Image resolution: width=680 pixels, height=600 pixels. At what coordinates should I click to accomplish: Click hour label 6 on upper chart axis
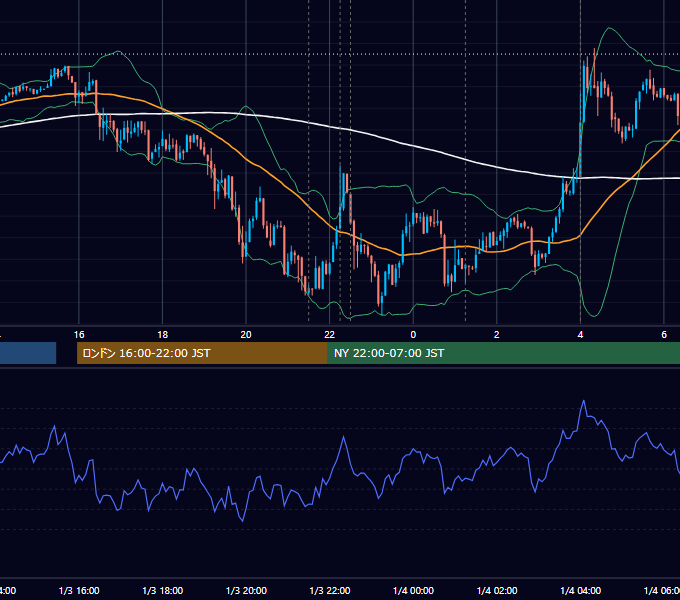664,335
